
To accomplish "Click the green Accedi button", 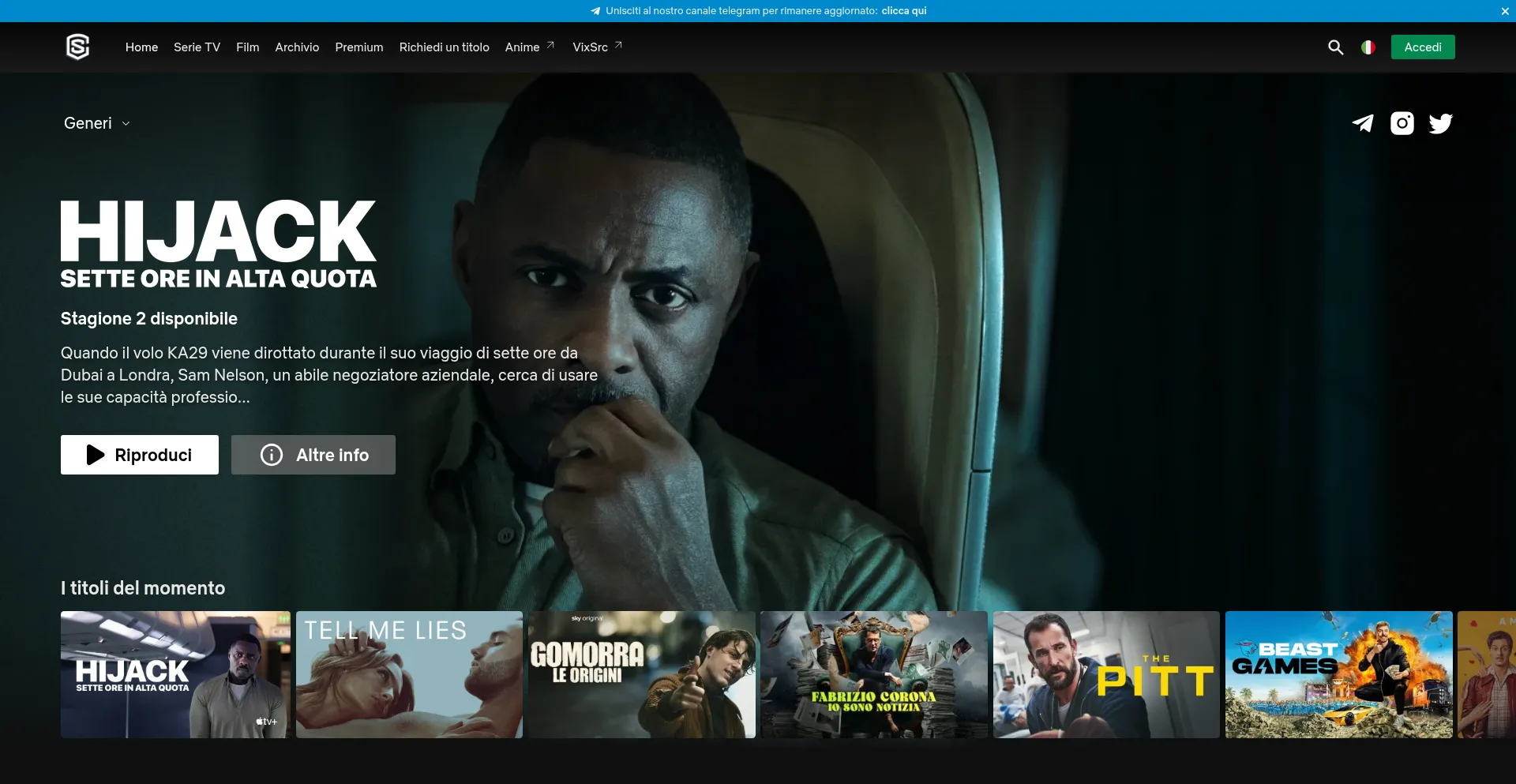I will point(1422,47).
